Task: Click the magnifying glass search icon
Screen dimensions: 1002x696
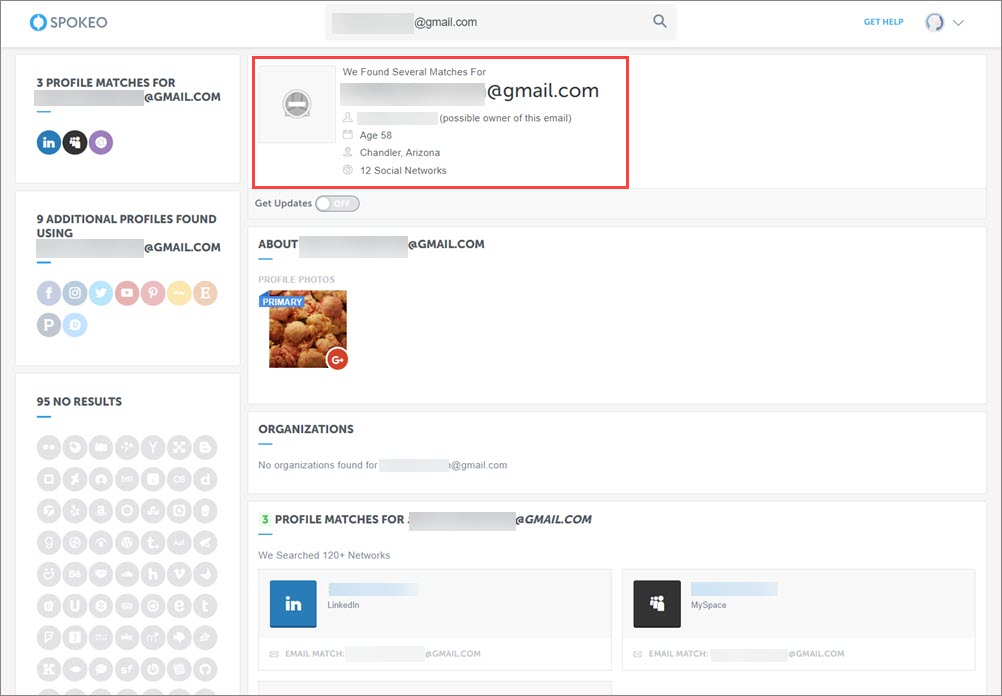Action: pyautogui.click(x=659, y=21)
